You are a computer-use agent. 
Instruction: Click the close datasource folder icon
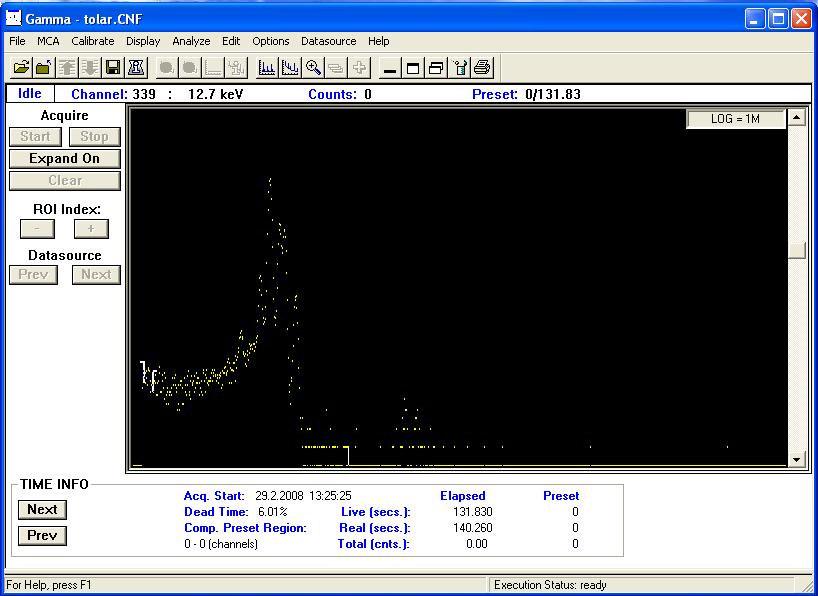pyautogui.click(x=44, y=68)
